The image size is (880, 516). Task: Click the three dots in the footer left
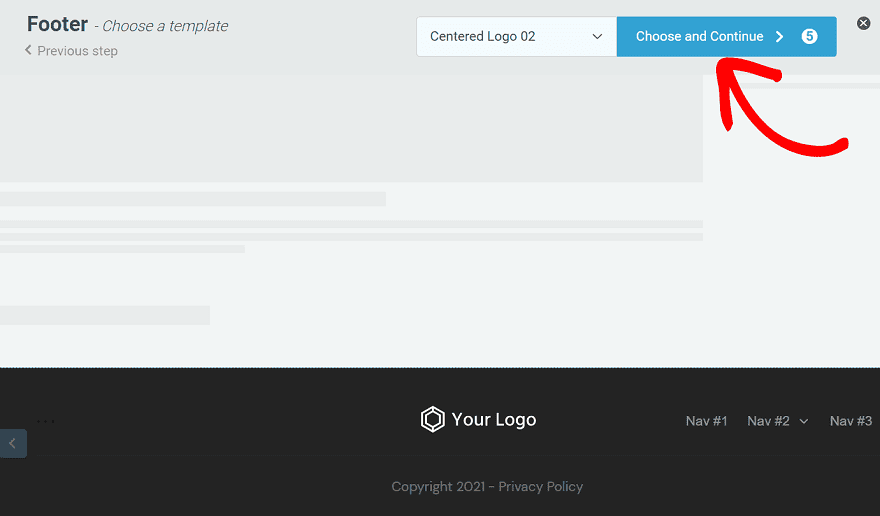(46, 421)
